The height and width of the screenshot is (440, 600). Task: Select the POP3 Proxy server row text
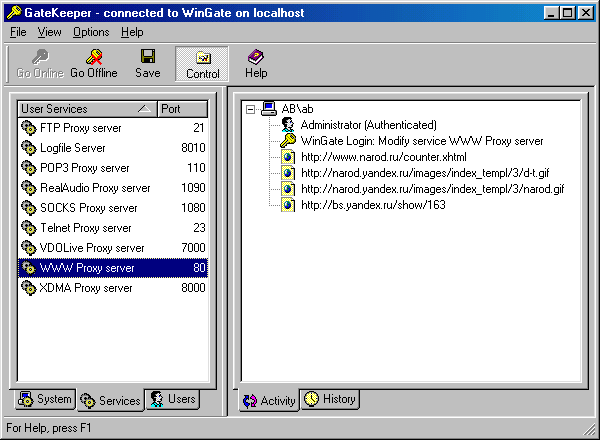(x=85, y=168)
